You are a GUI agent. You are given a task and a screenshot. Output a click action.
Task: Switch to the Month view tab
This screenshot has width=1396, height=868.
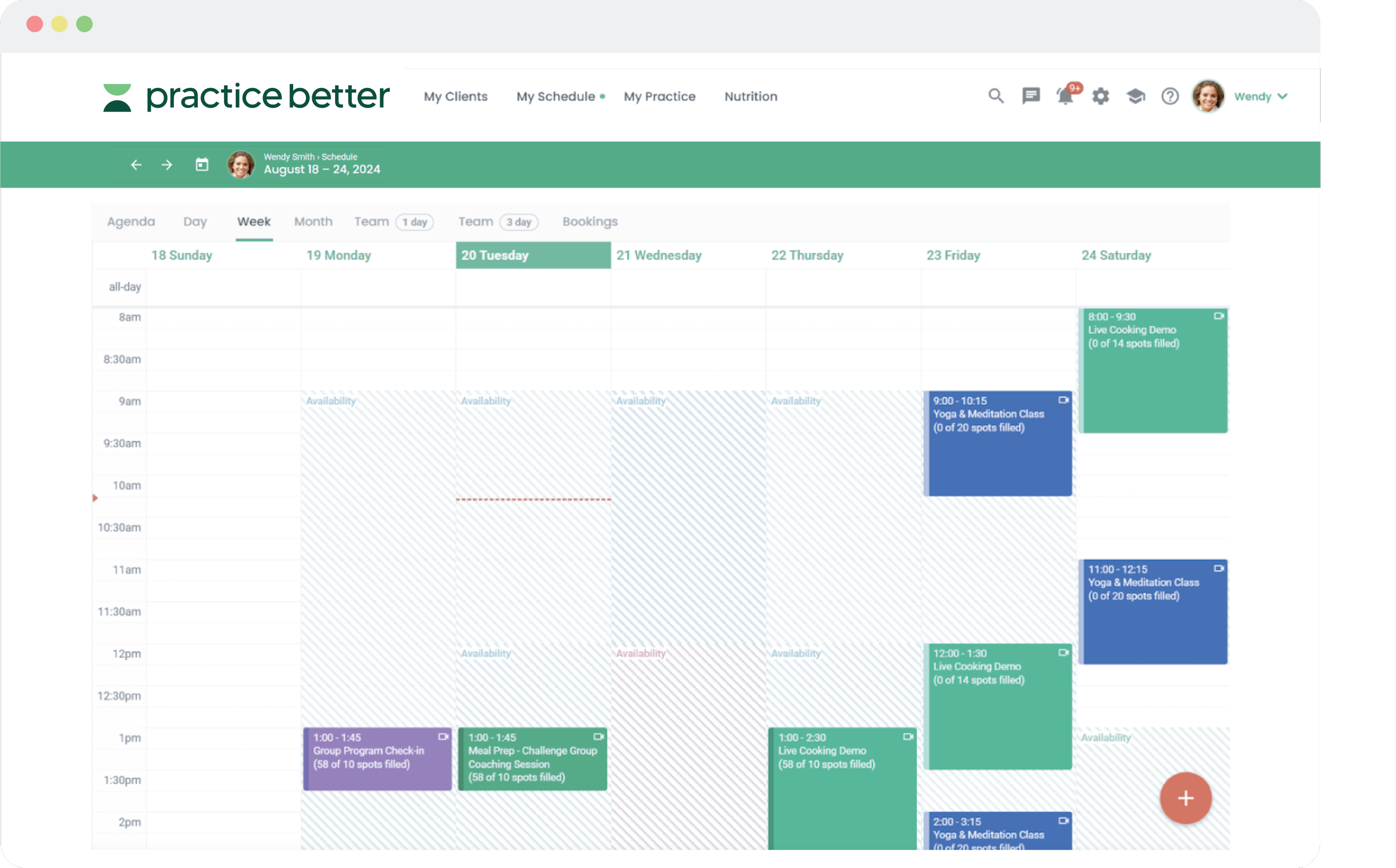pyautogui.click(x=313, y=222)
